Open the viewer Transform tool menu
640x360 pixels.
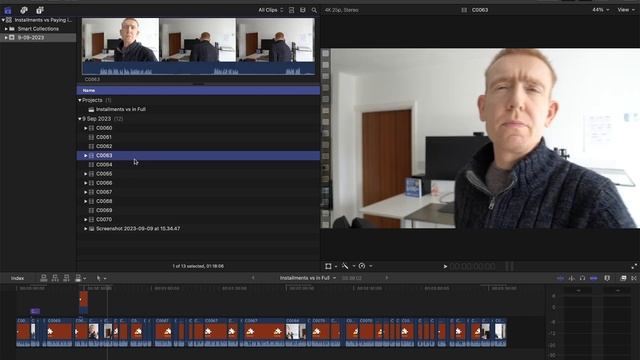point(331,266)
